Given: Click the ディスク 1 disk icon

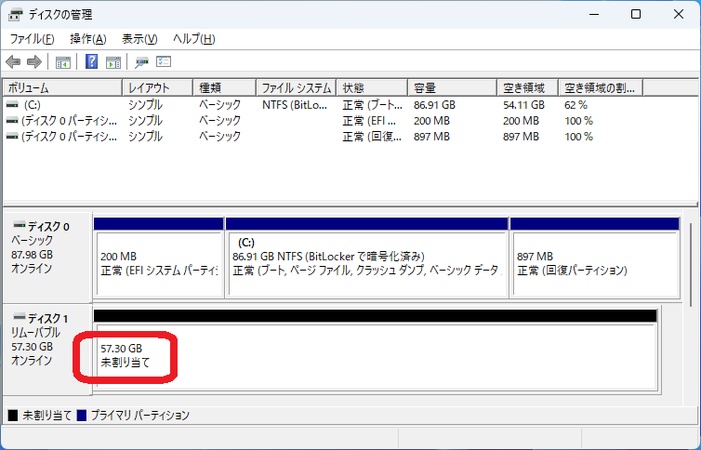Looking at the screenshot, I should point(19,317).
